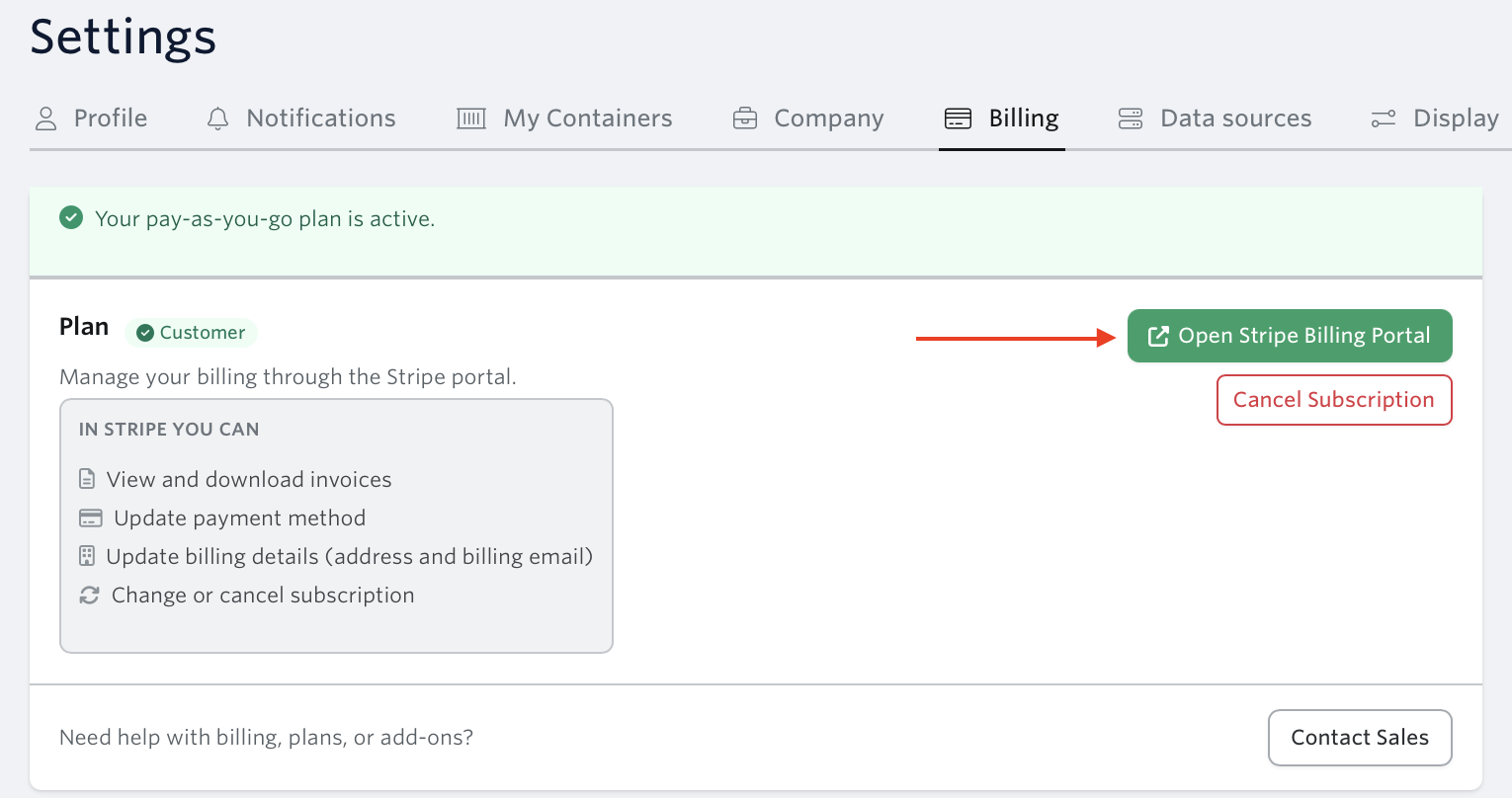The image size is (1512, 798).
Task: Click the external link icon on Stripe button
Action: click(1158, 337)
